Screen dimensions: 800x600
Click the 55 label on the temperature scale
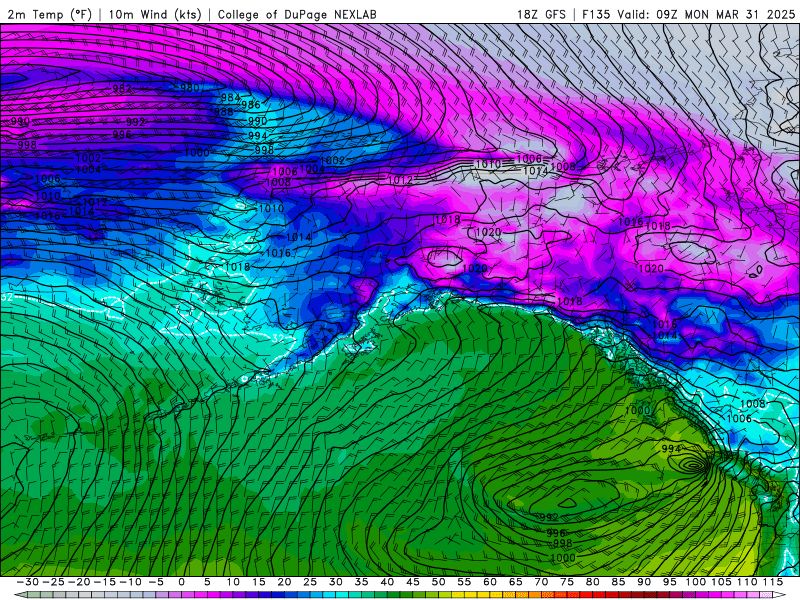click(x=464, y=582)
